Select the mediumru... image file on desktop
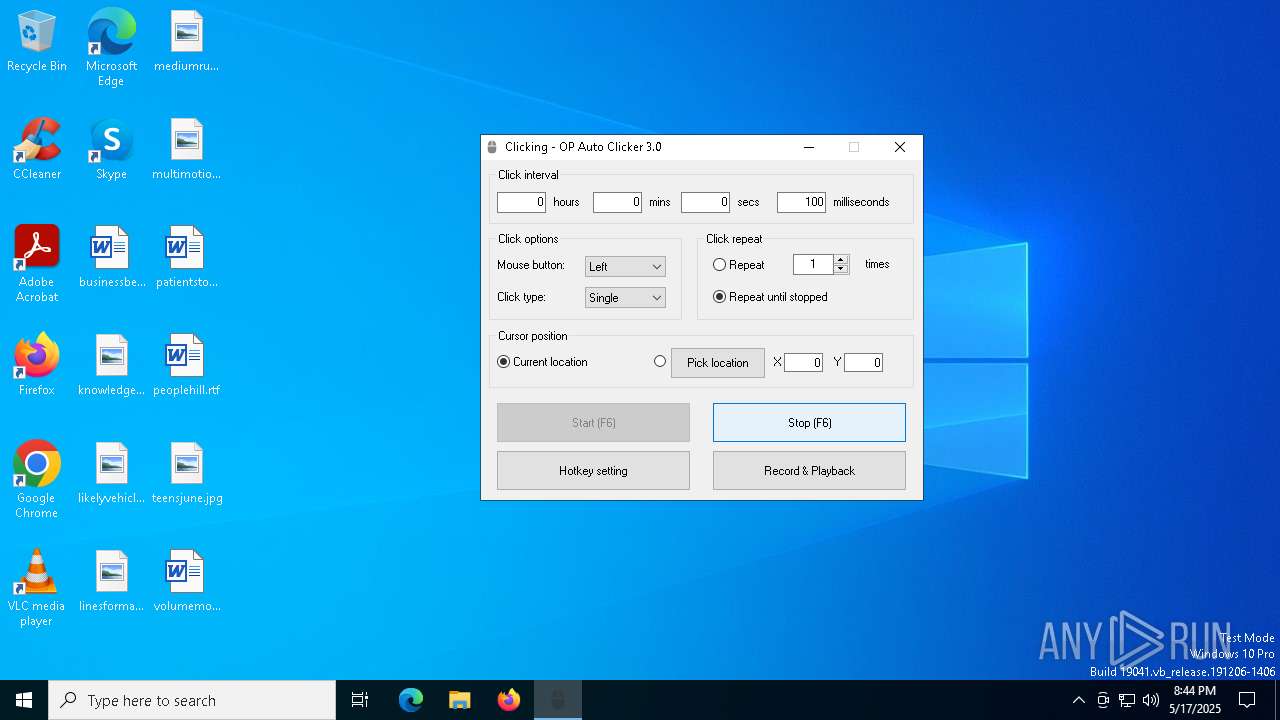Viewport: 1280px width, 720px height. coord(186,42)
